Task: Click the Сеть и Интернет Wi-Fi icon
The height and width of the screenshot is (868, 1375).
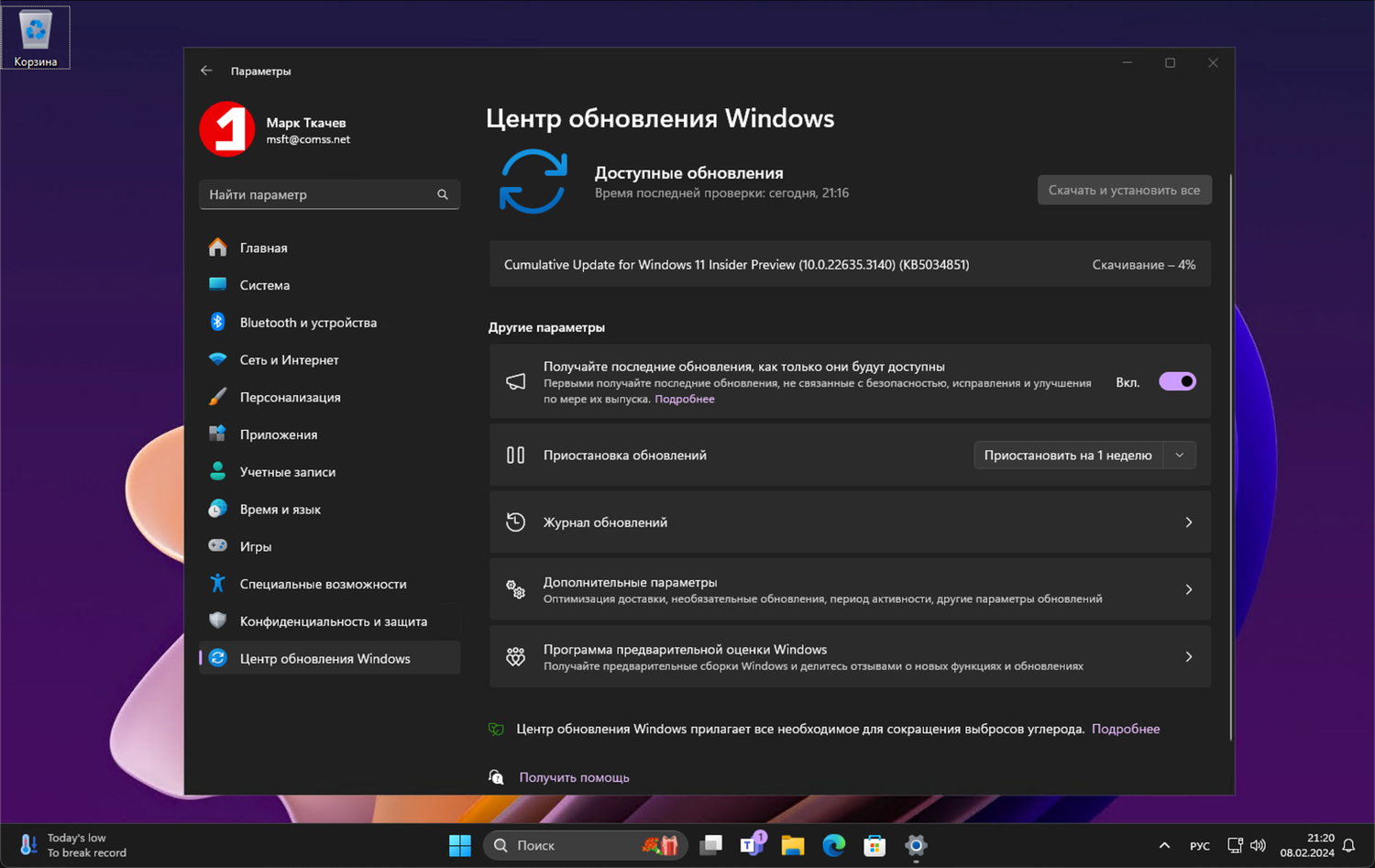Action: [x=217, y=359]
